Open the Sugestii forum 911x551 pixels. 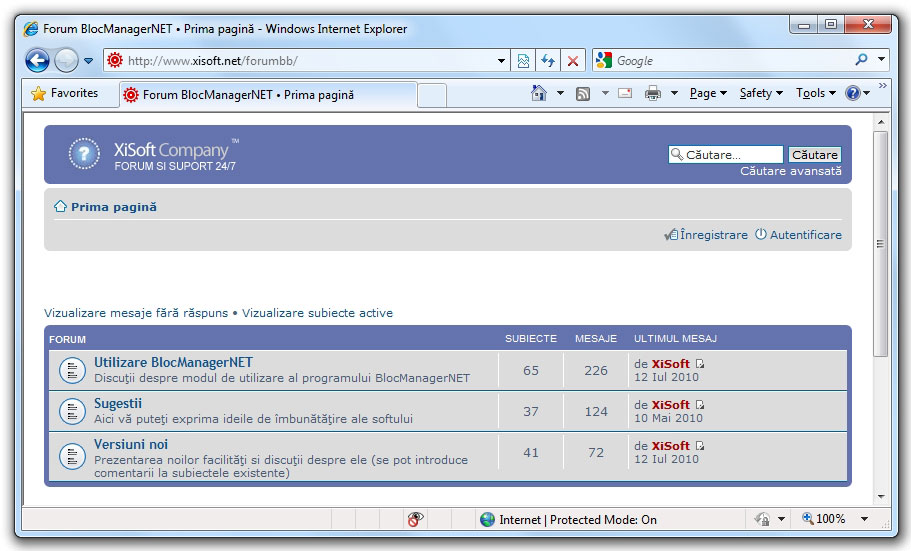tap(118, 403)
